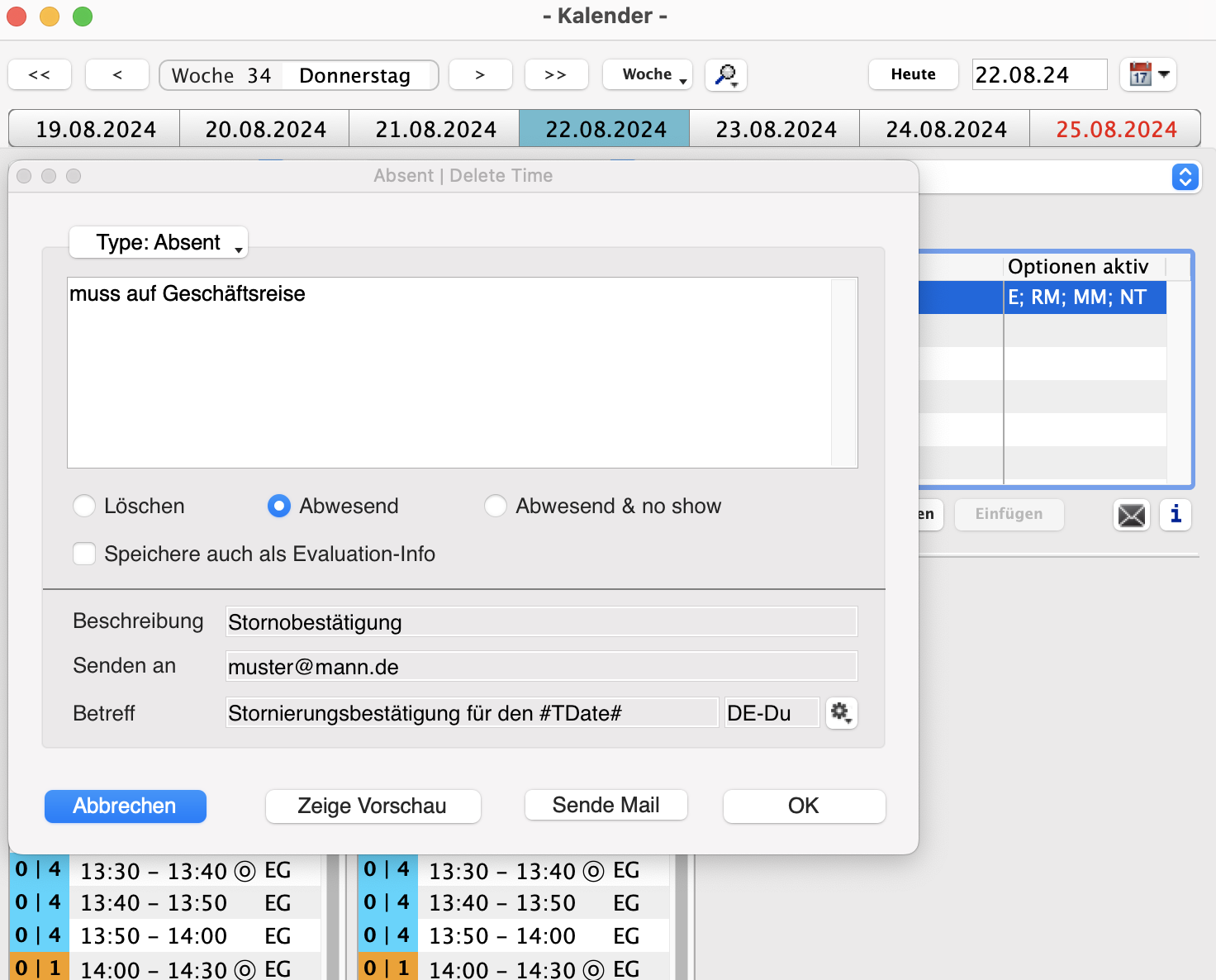Jump back a week with double arrow
This screenshot has width=1216, height=980.
click(40, 74)
